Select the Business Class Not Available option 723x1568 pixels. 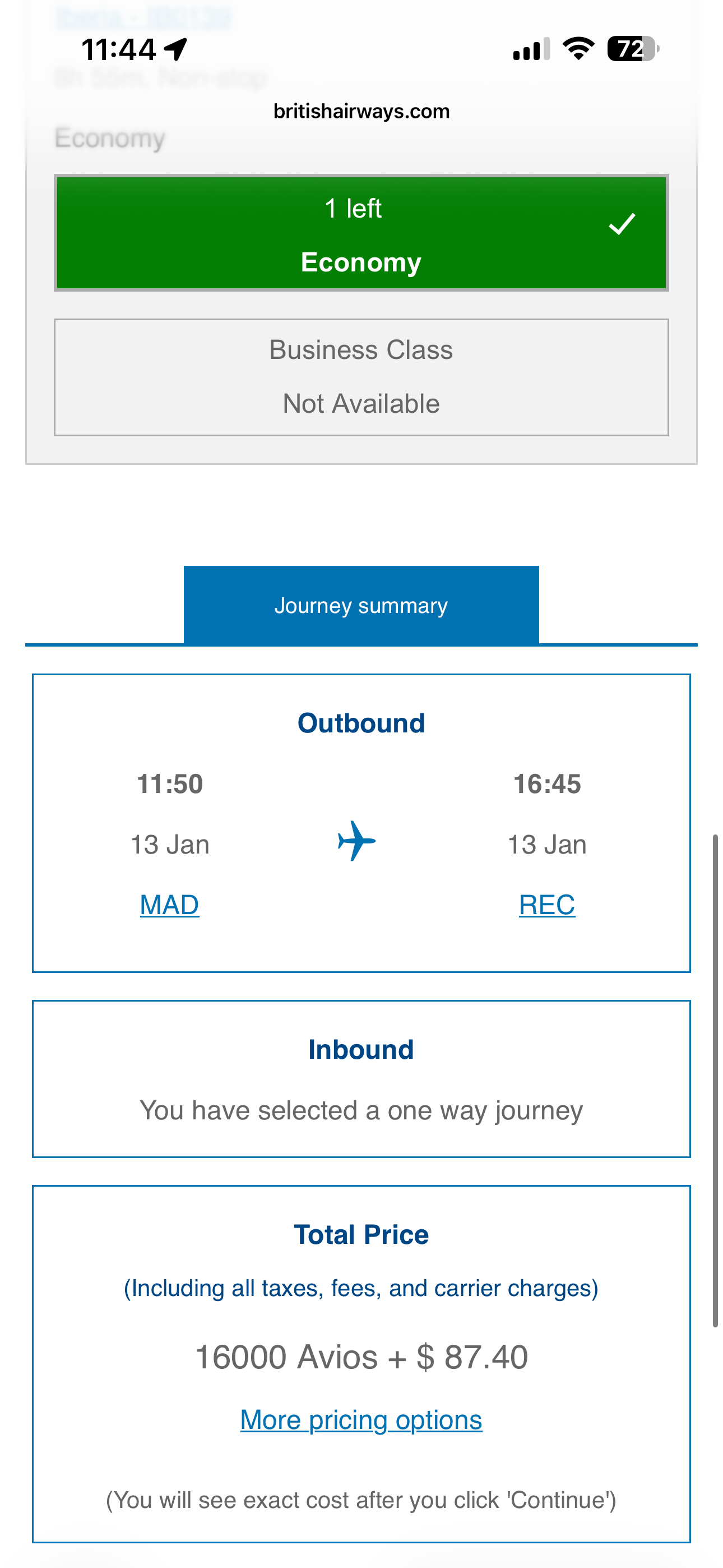(361, 377)
